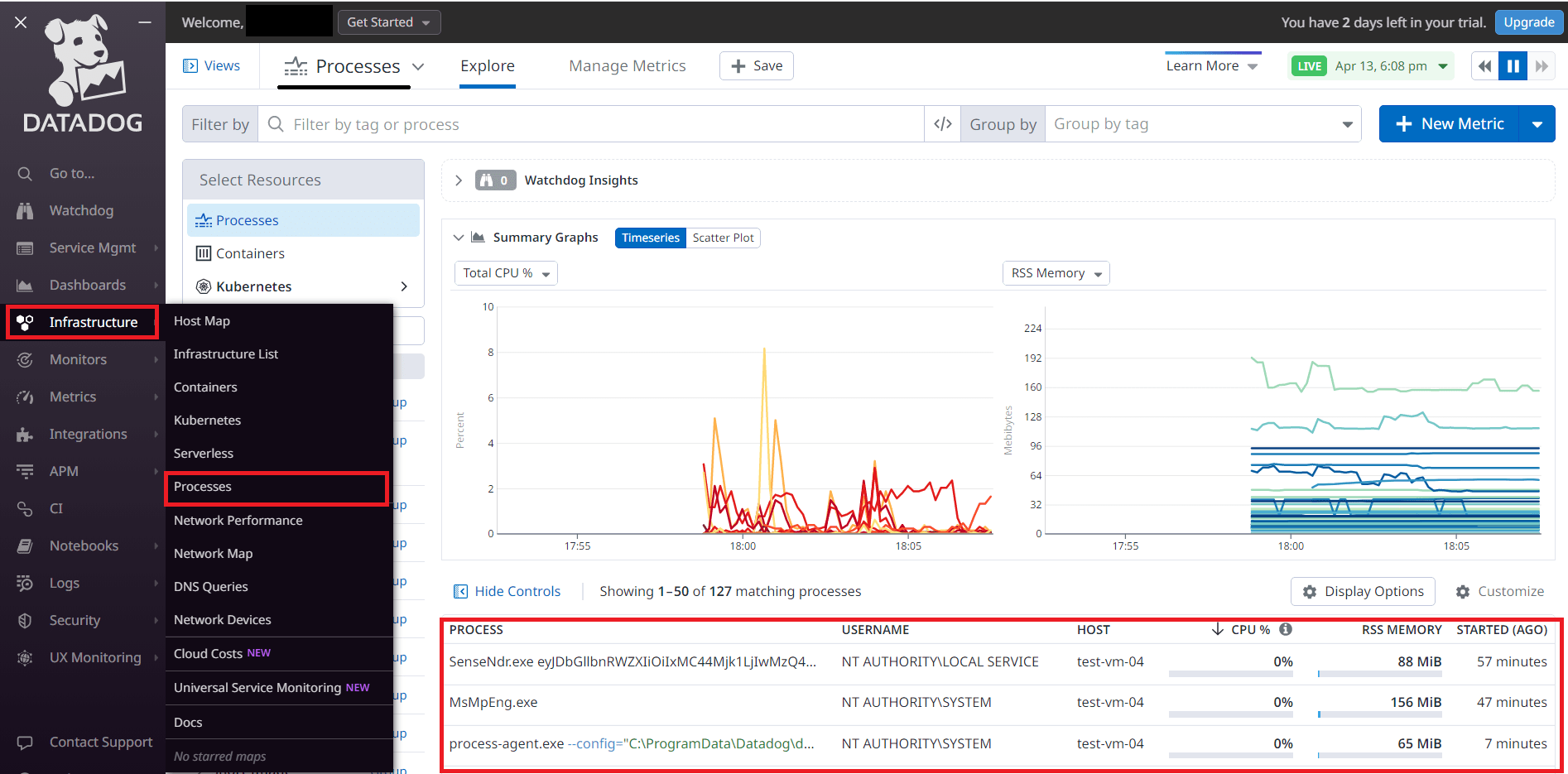Switch to the Explore tab
Viewport: 1568px width, 774px height.
tap(488, 66)
